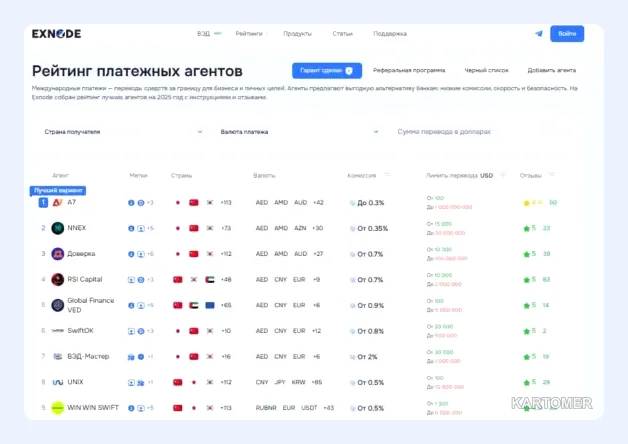Open the WIN WIN SWIFT name
The height and width of the screenshot is (444, 628).
pos(93,408)
